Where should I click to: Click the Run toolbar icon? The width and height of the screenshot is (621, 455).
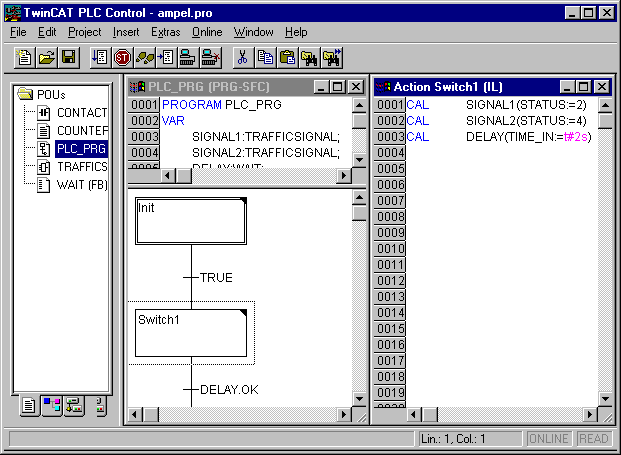pyautogui.click(x=101, y=58)
